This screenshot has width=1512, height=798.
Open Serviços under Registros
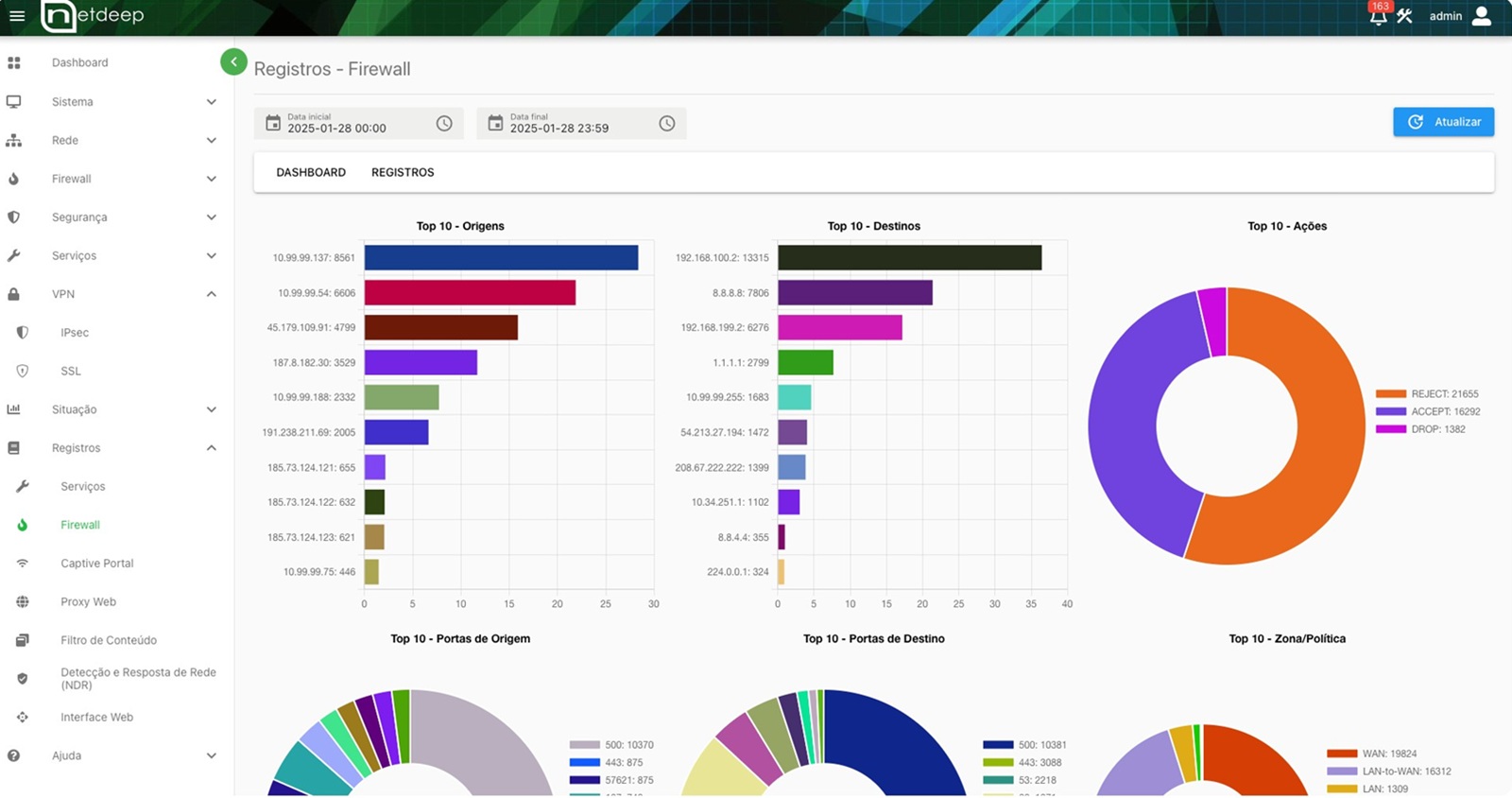pos(83,486)
